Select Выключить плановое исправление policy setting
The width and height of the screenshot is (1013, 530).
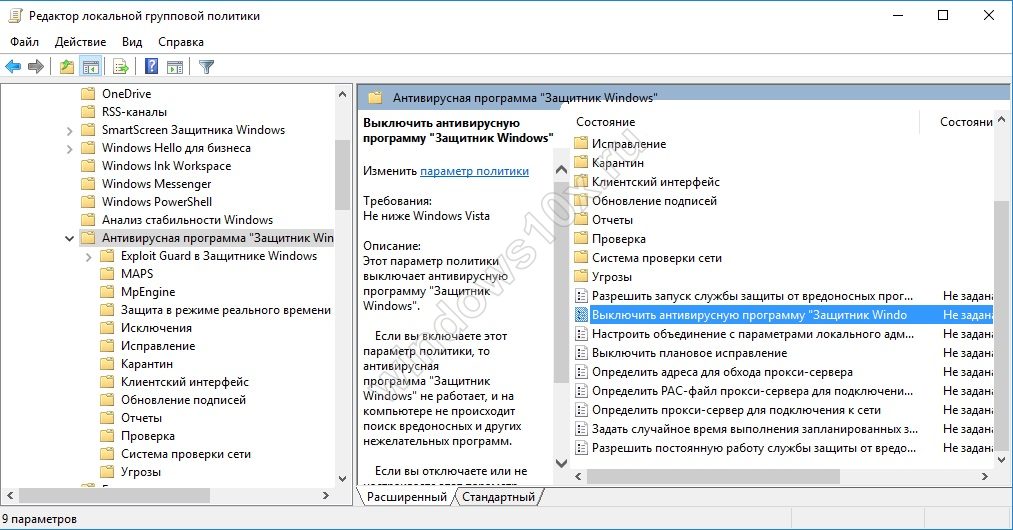click(689, 353)
